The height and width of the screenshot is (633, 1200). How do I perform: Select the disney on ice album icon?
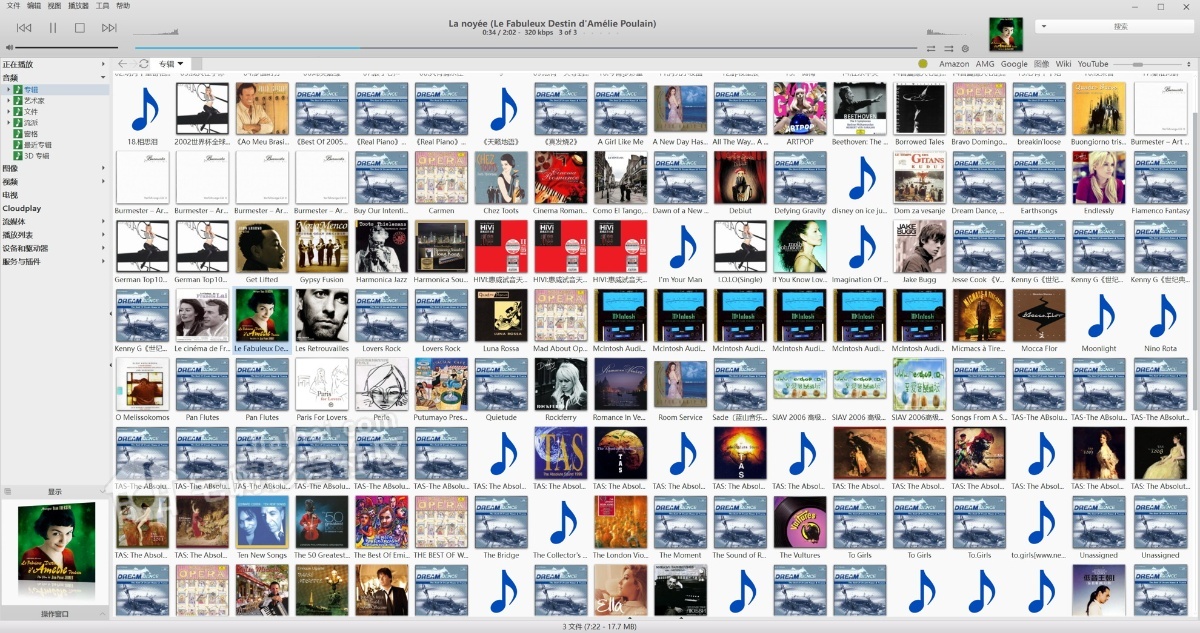pos(861,178)
